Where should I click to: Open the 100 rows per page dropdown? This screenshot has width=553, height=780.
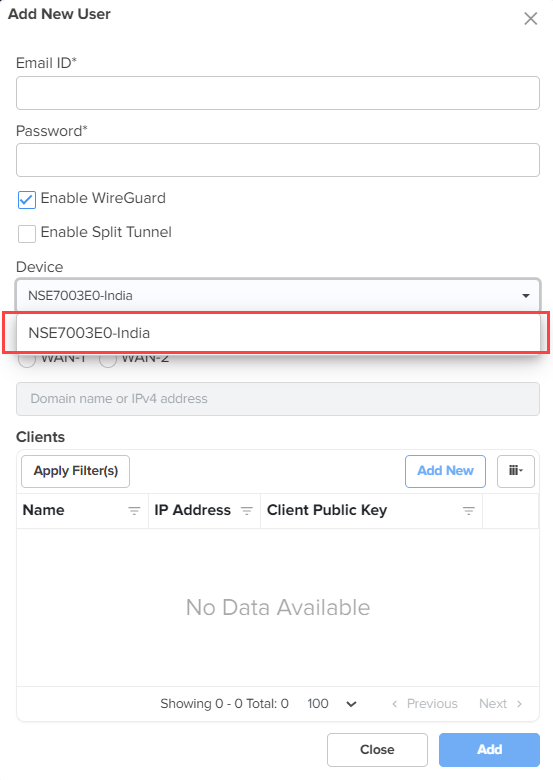pos(332,703)
